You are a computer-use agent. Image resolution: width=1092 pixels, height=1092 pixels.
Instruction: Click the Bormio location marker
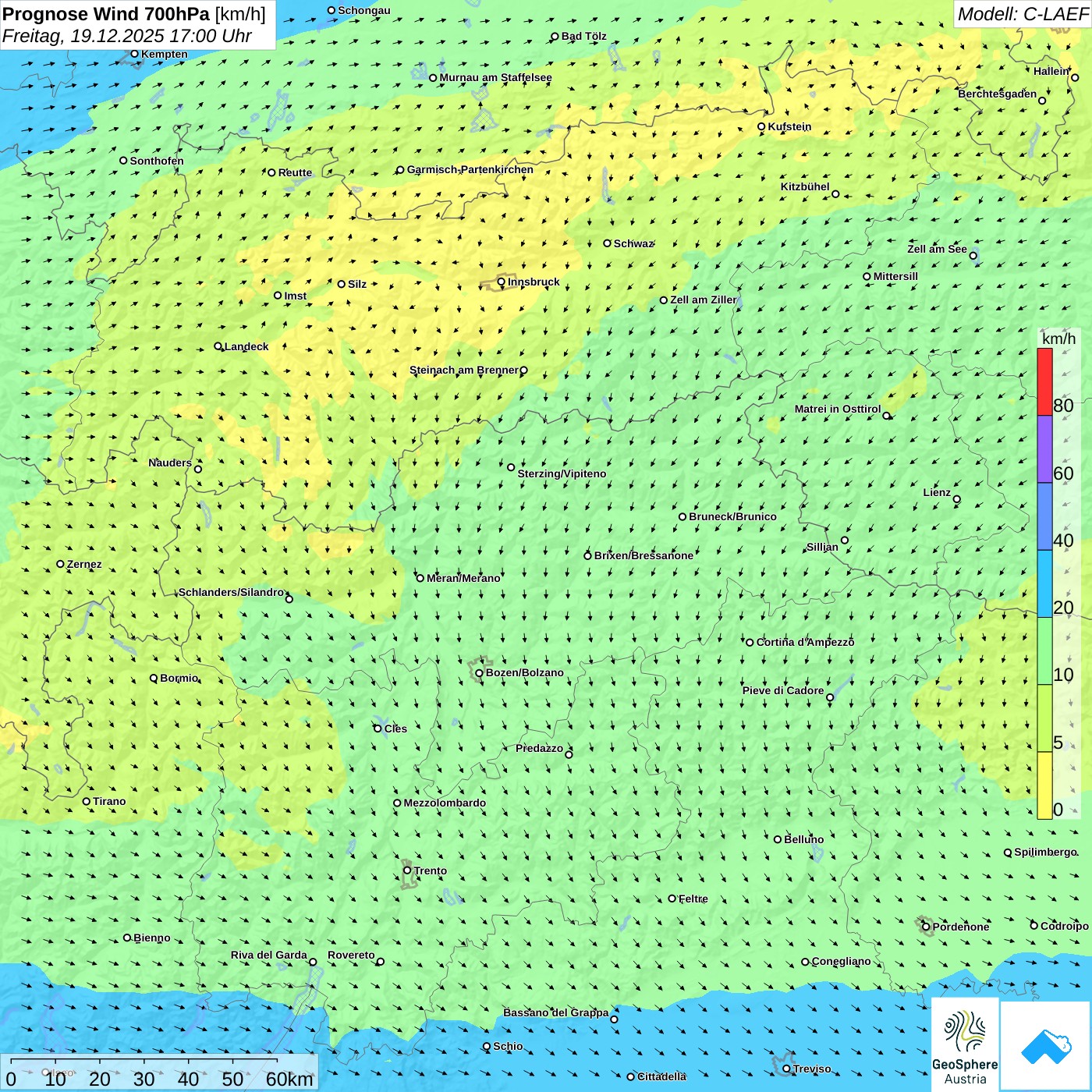pos(154,678)
